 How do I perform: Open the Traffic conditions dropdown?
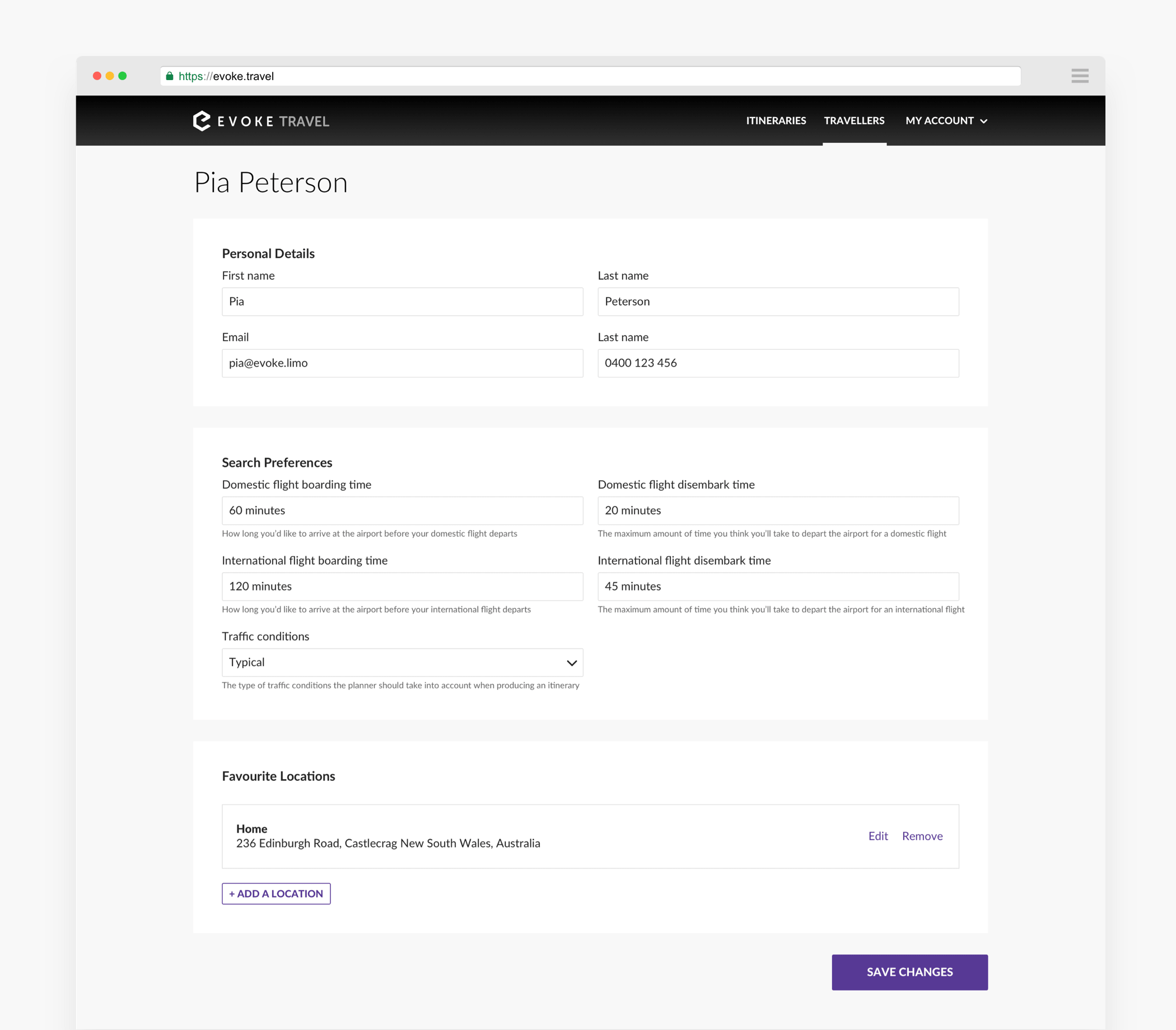click(402, 662)
